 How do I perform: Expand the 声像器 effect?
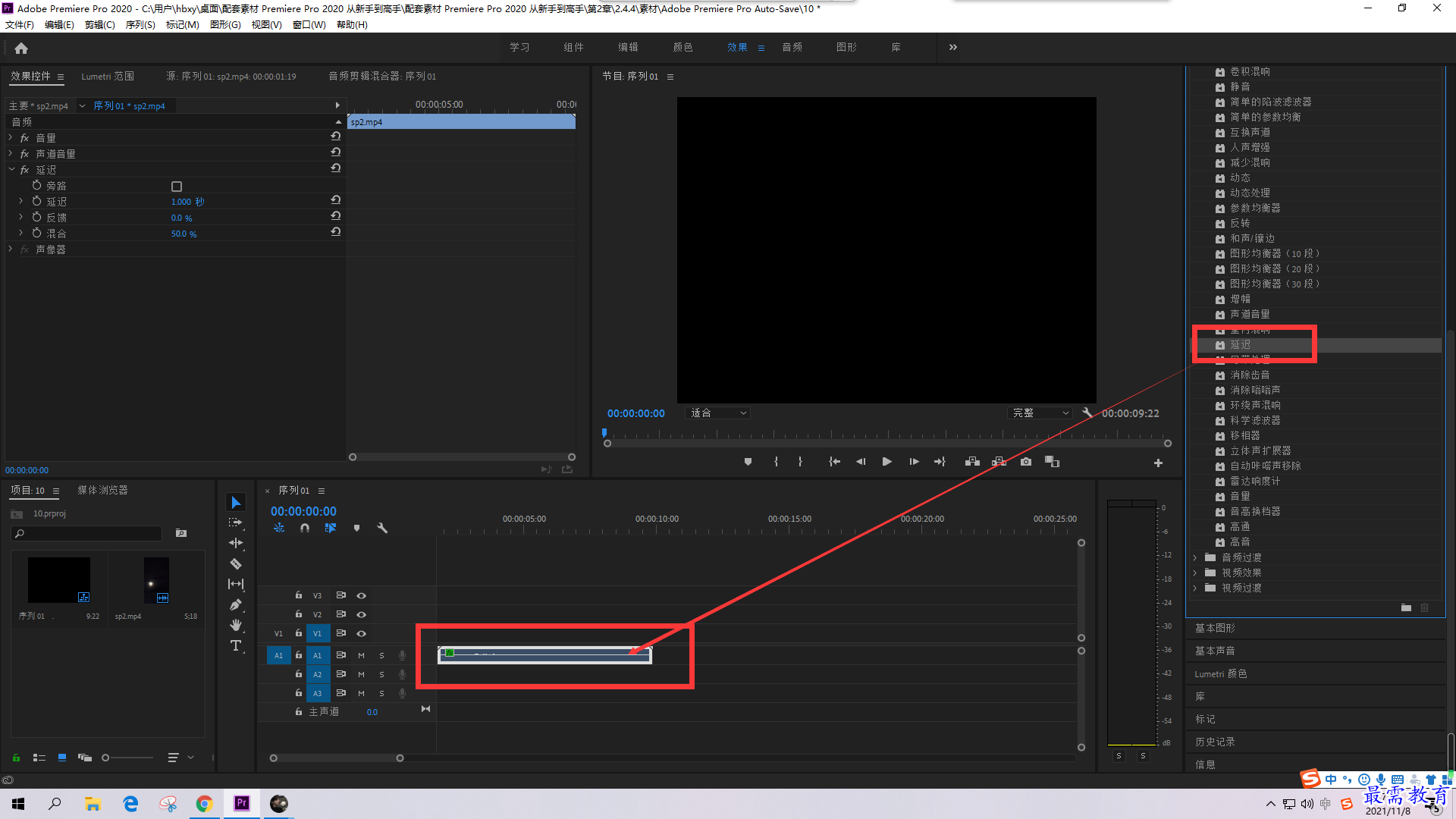pyautogui.click(x=11, y=249)
